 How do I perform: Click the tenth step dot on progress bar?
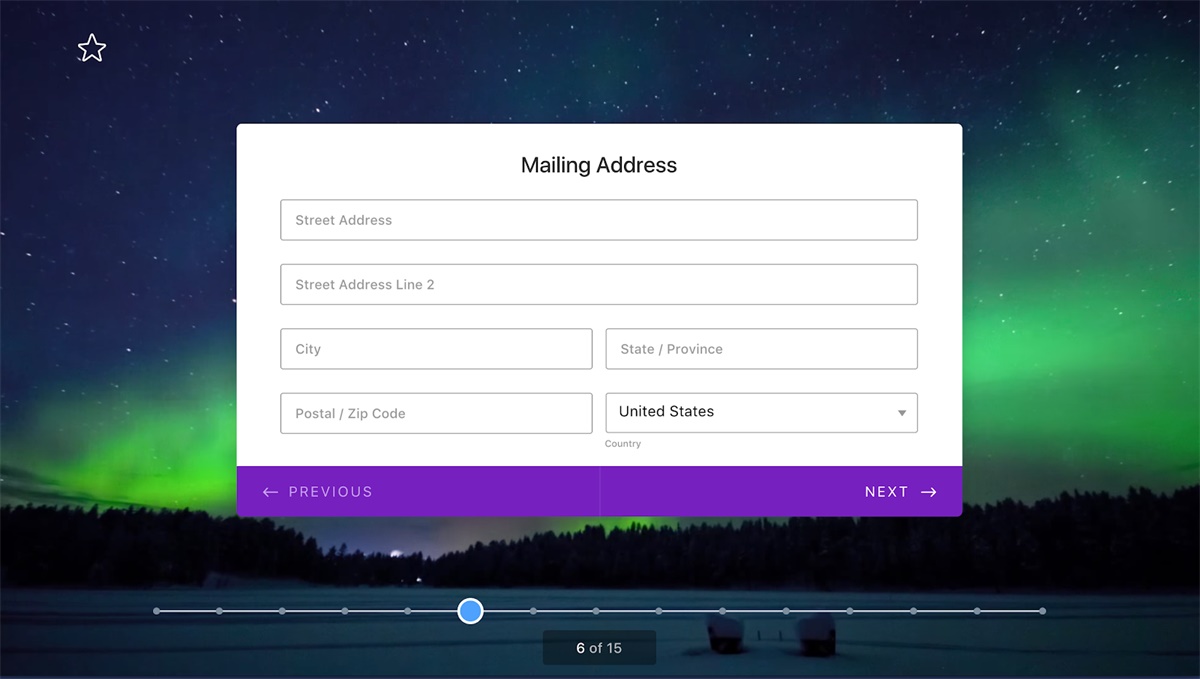coord(723,611)
